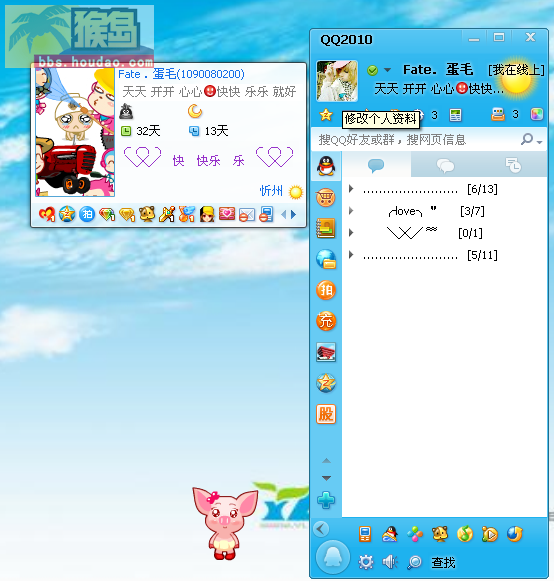
Task: Open the Qzone star icon below avatar
Action: [326, 115]
